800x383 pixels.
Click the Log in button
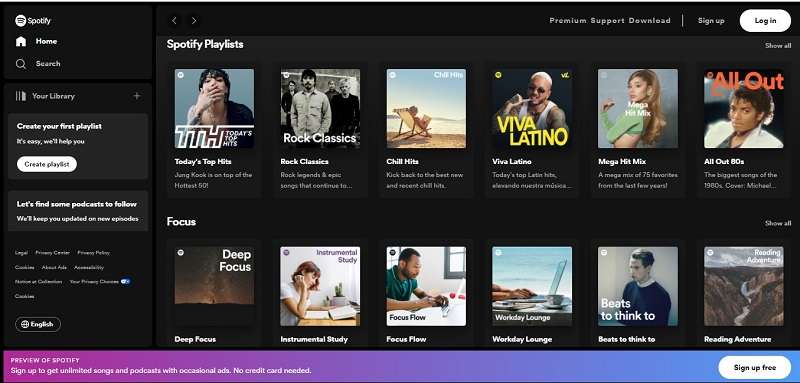[x=765, y=21]
